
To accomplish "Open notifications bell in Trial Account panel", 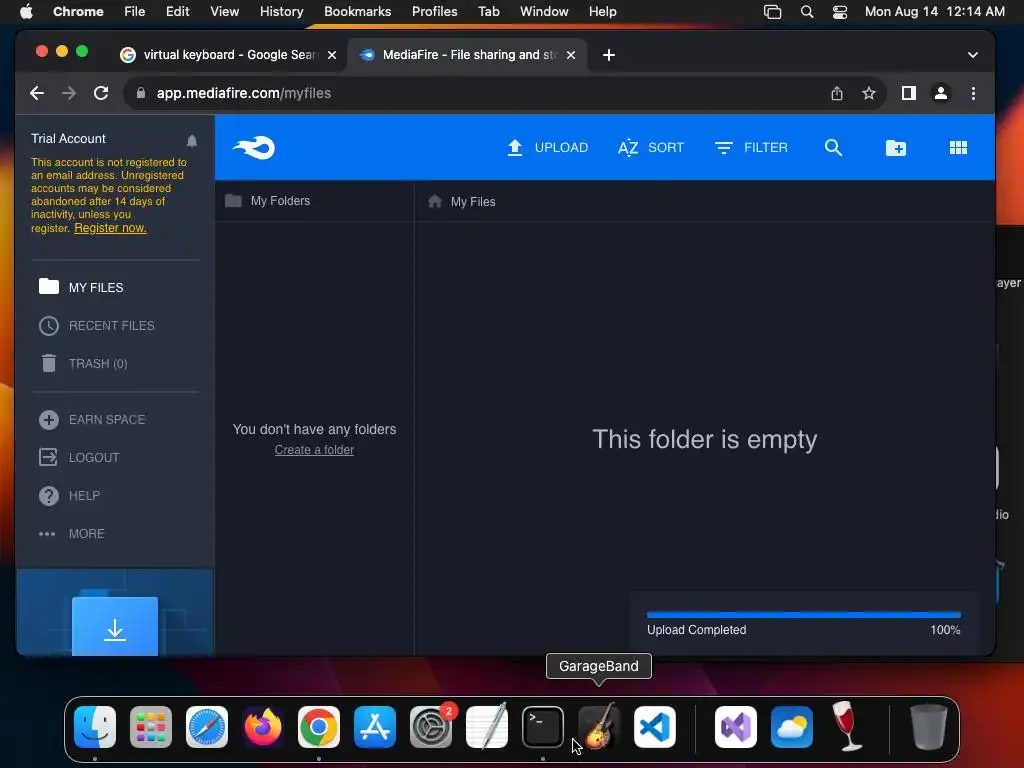I will click(x=192, y=140).
